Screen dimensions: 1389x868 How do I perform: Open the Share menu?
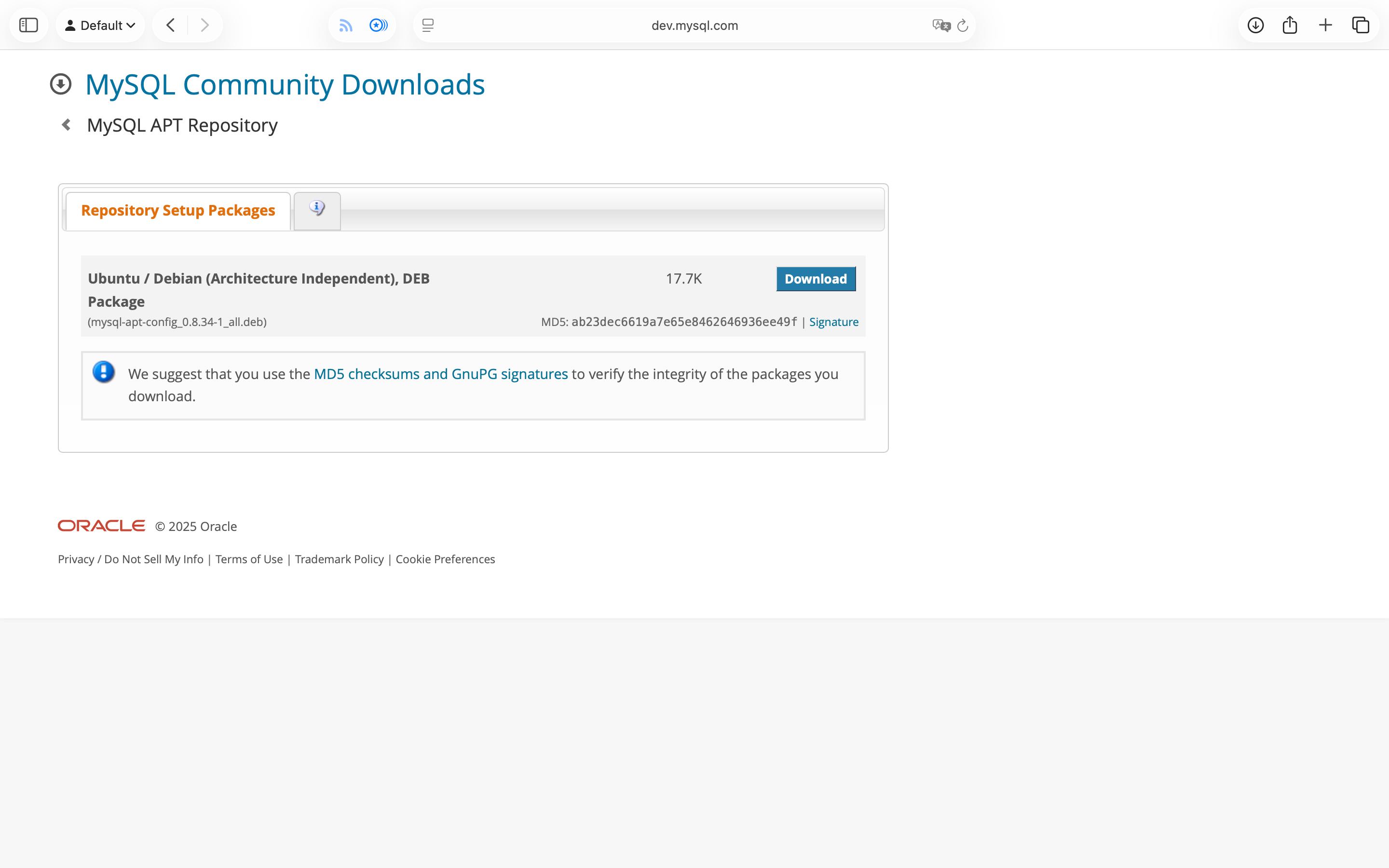(1290, 25)
